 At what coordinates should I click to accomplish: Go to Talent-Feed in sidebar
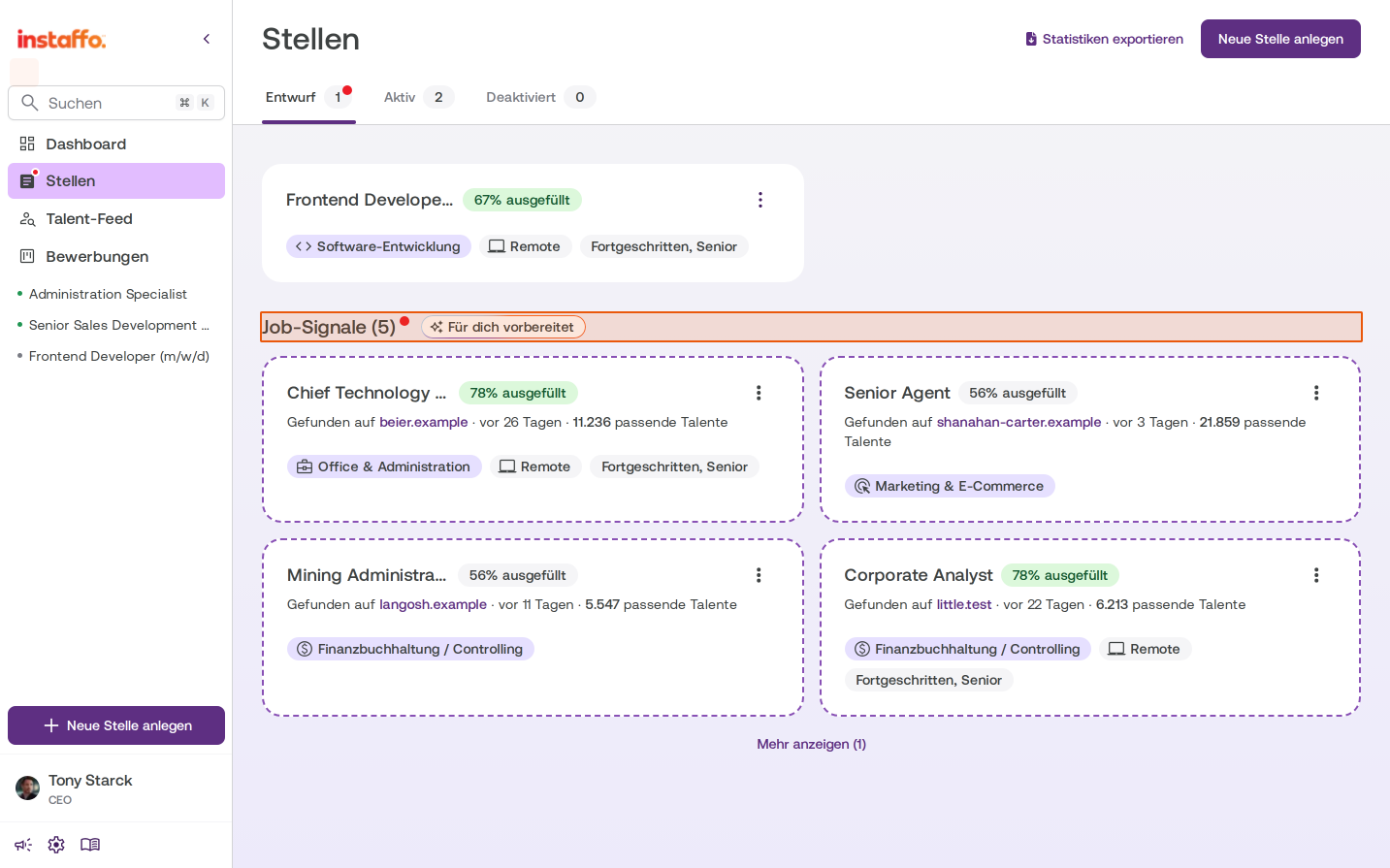(116, 219)
